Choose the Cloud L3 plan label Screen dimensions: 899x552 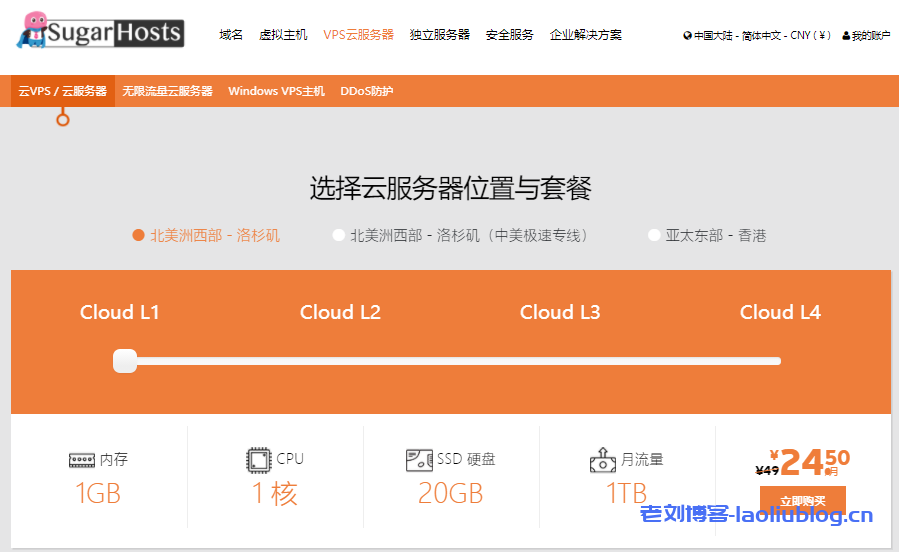[x=560, y=312]
